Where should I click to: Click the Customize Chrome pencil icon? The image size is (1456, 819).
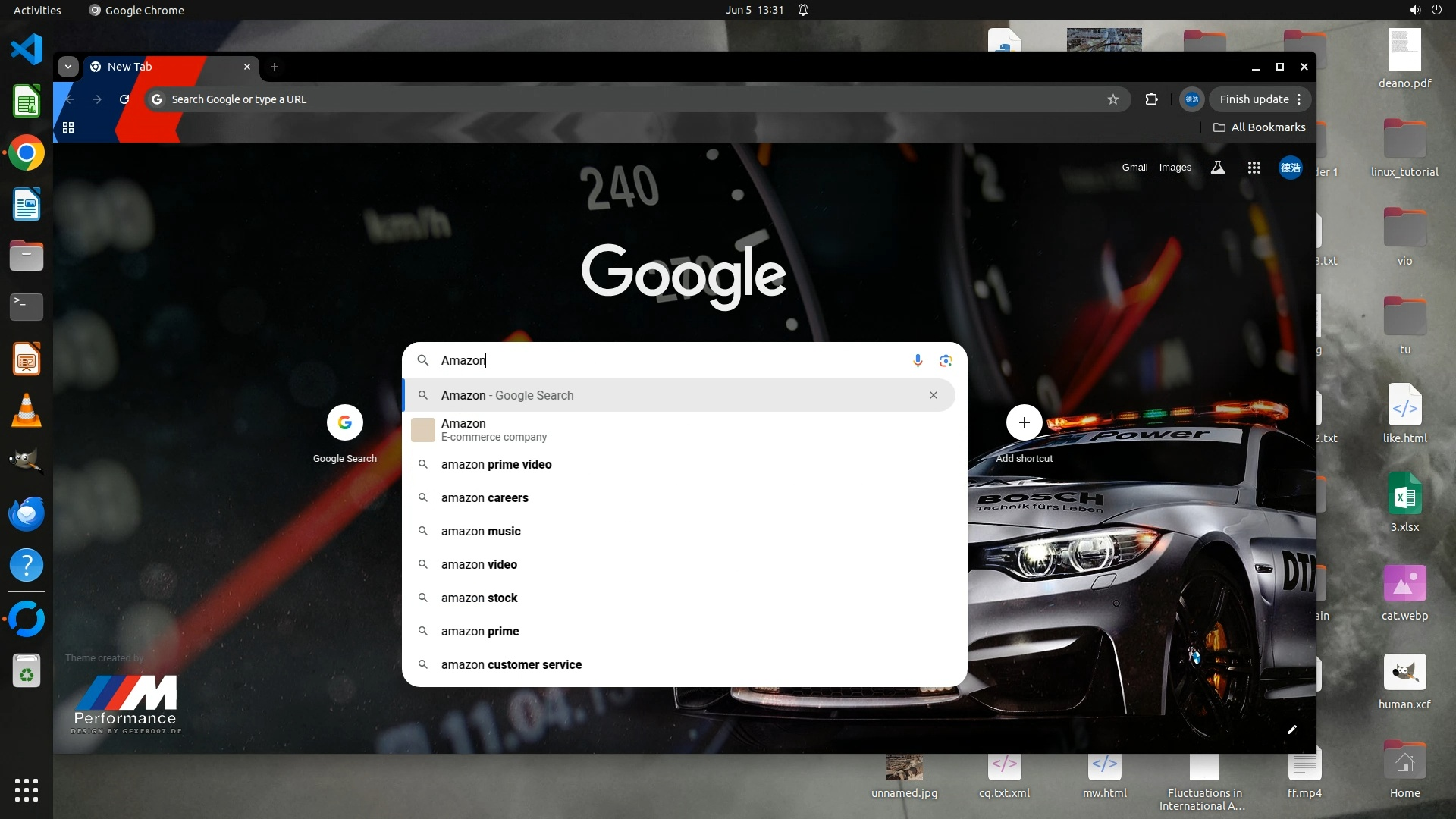(1292, 730)
